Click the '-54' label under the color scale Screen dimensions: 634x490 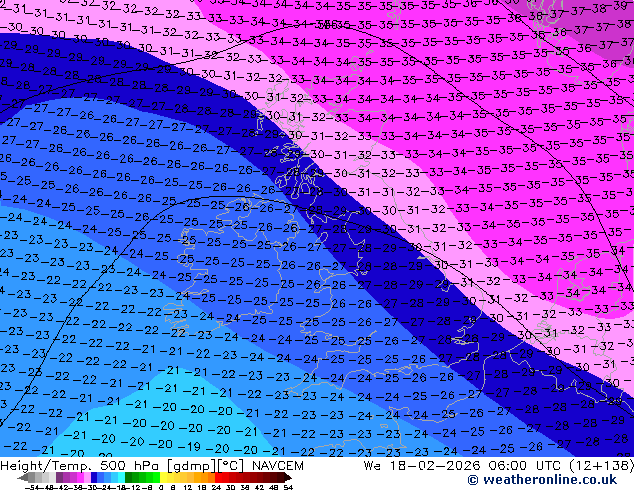[32, 488]
